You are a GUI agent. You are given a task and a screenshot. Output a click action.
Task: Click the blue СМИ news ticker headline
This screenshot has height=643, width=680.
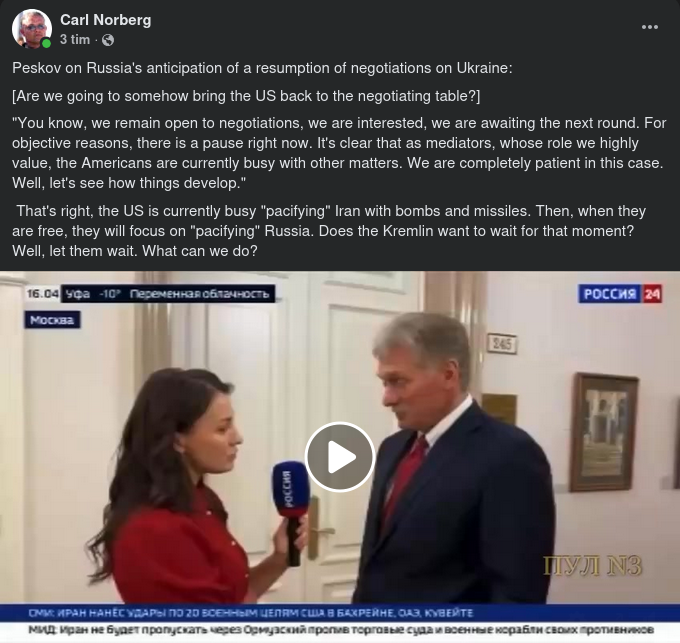click(251, 613)
